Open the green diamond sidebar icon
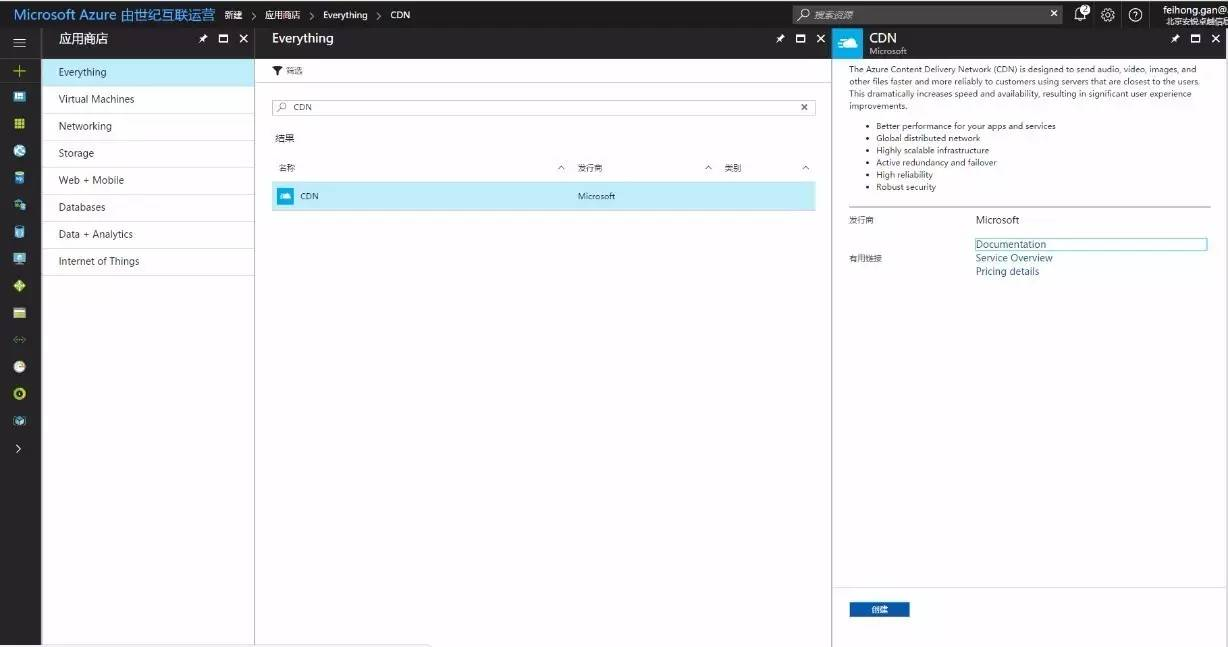 pyautogui.click(x=19, y=286)
